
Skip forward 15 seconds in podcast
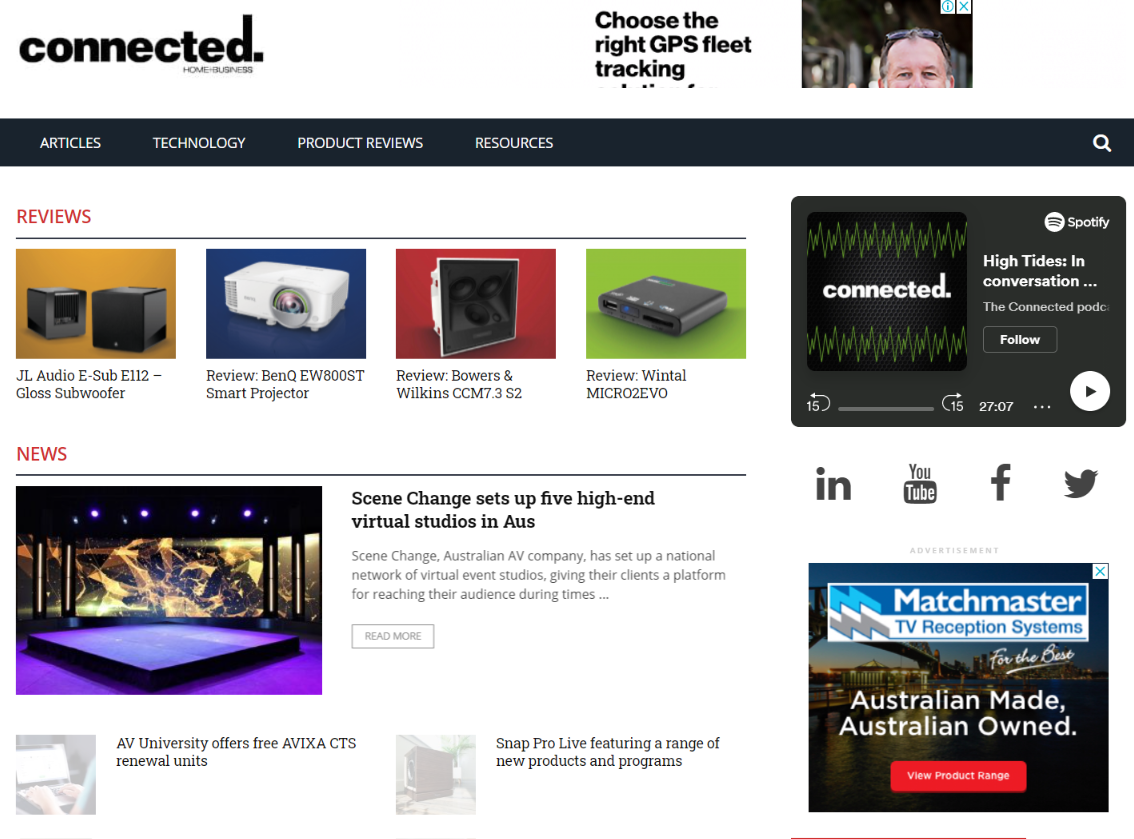952,403
